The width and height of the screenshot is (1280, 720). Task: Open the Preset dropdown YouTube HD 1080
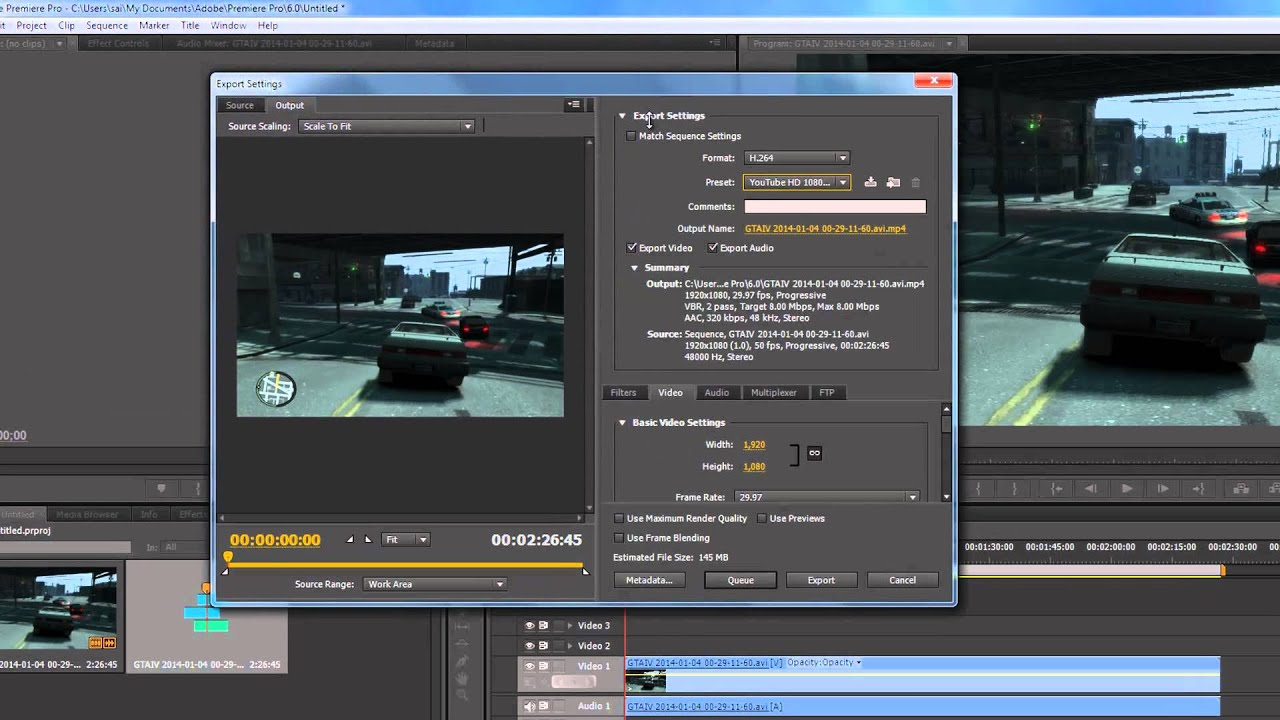[797, 182]
